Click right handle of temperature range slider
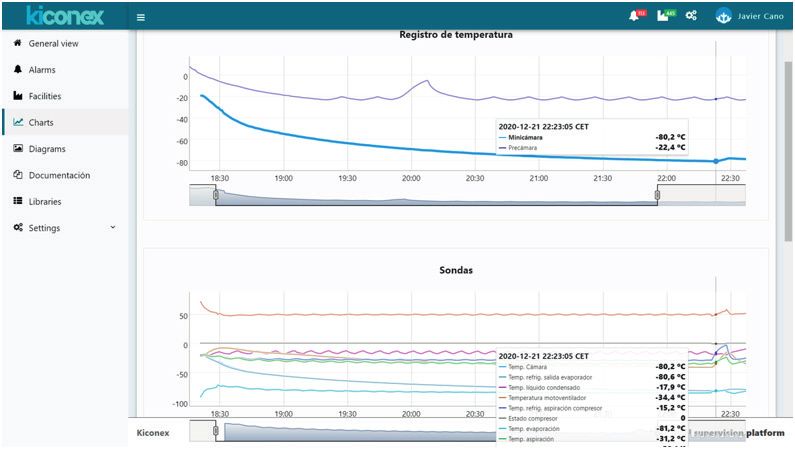 (x=657, y=196)
